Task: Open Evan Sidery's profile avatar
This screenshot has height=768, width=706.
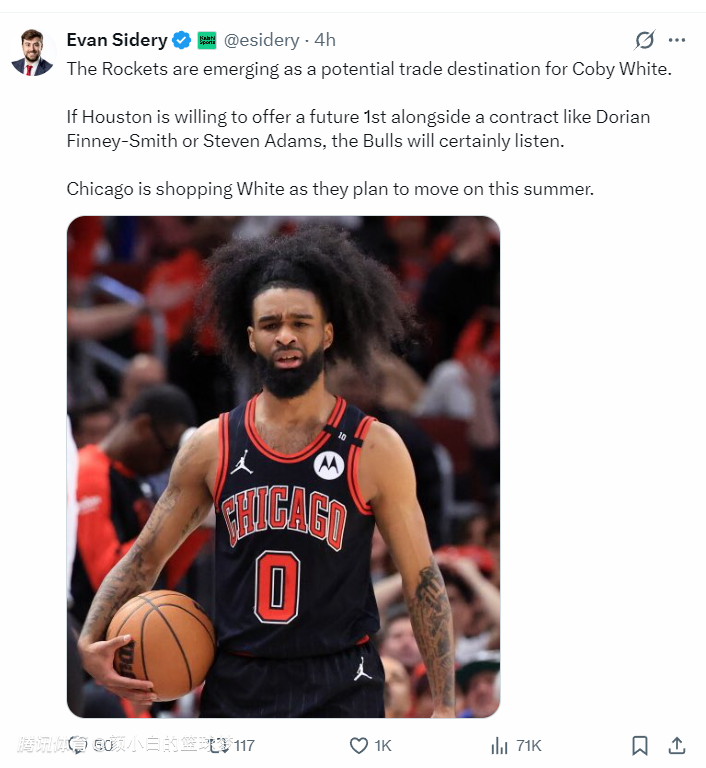Action: point(32,52)
